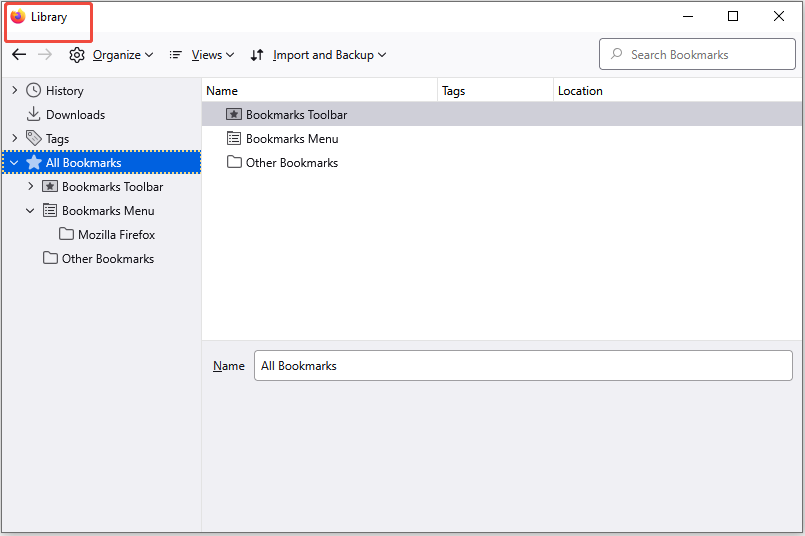Image resolution: width=805 pixels, height=536 pixels.
Task: Click the Import and Backup arrows icon
Action: click(x=257, y=55)
